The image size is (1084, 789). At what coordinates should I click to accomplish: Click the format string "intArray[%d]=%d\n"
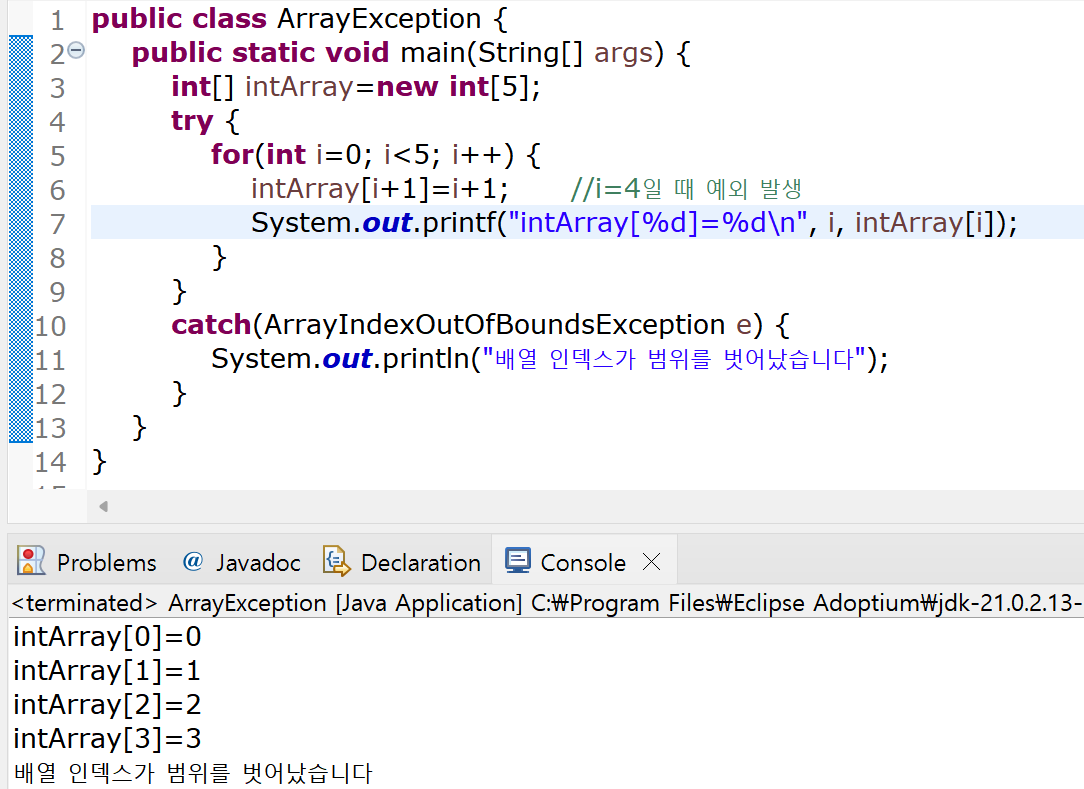pyautogui.click(x=657, y=223)
